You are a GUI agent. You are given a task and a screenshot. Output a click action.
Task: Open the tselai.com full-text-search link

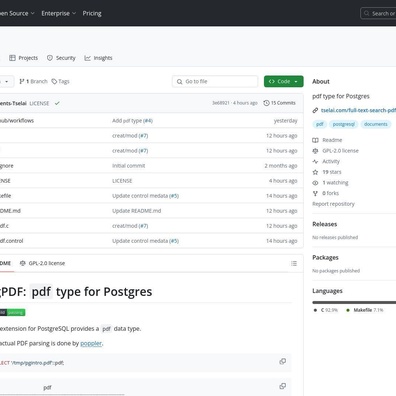[358, 110]
